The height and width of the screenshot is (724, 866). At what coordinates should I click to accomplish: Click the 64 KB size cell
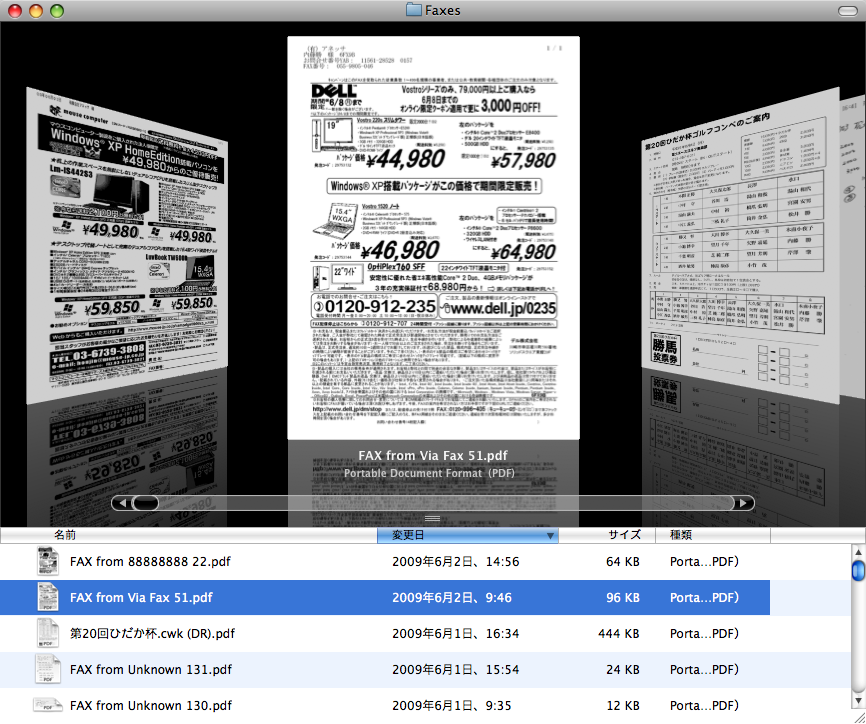(622, 562)
